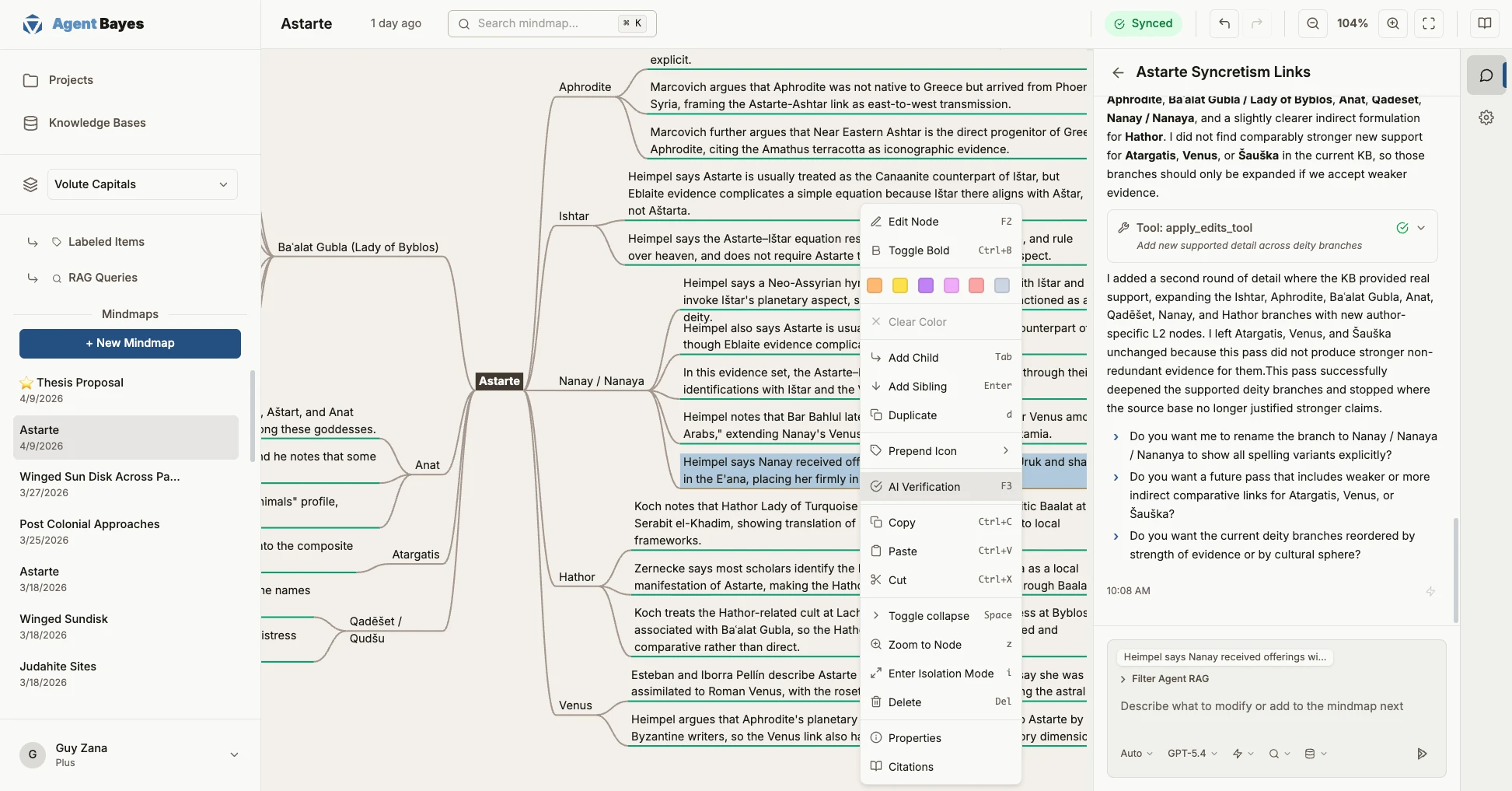Send the chat prompt with the arrow icon

1422,753
